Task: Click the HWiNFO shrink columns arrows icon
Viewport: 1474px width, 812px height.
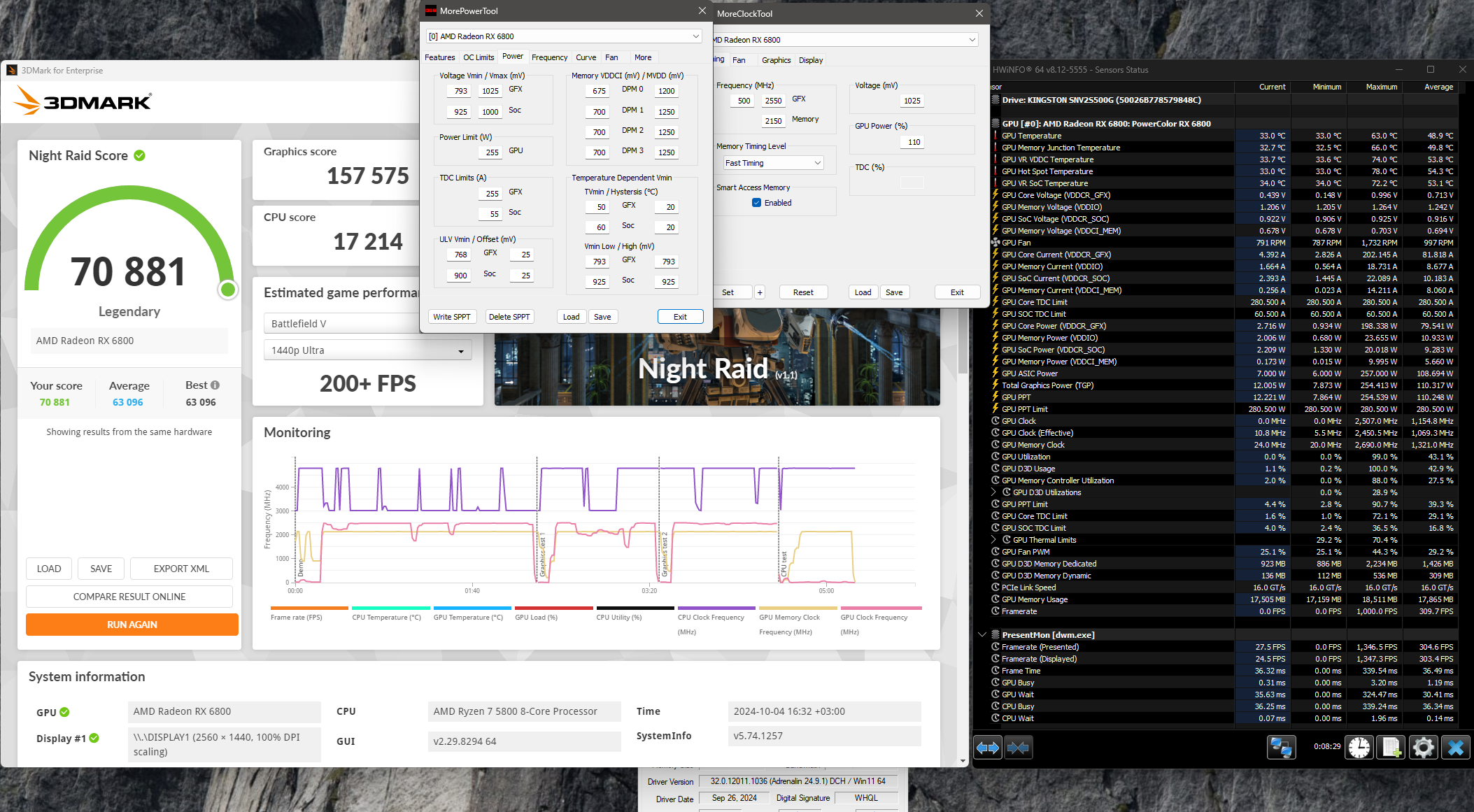Action: tap(1018, 748)
